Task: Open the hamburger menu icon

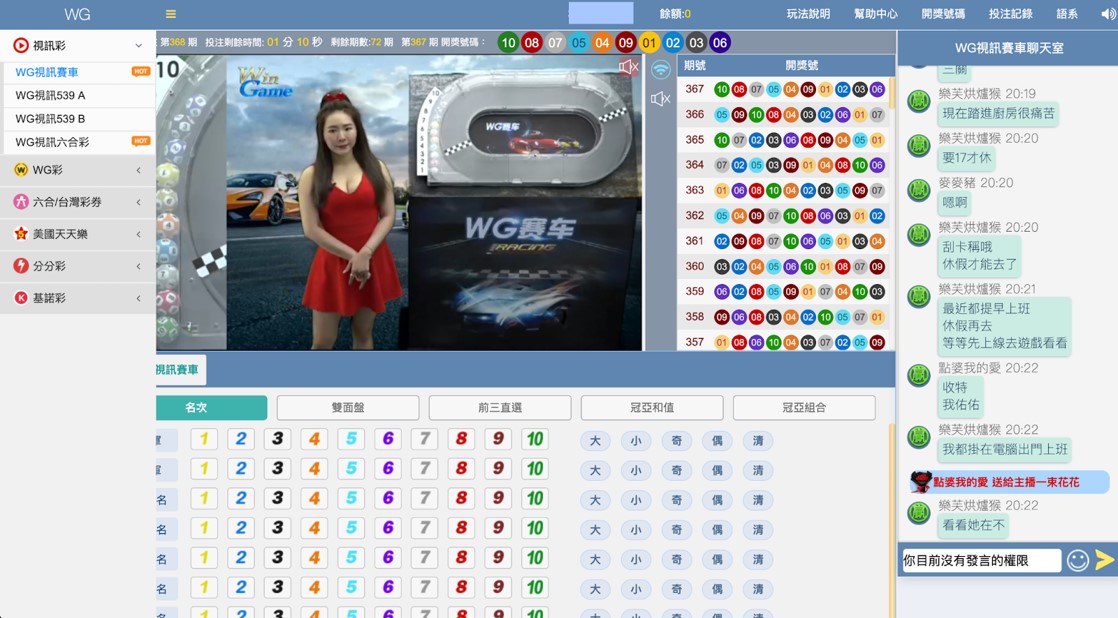Action: (x=170, y=14)
